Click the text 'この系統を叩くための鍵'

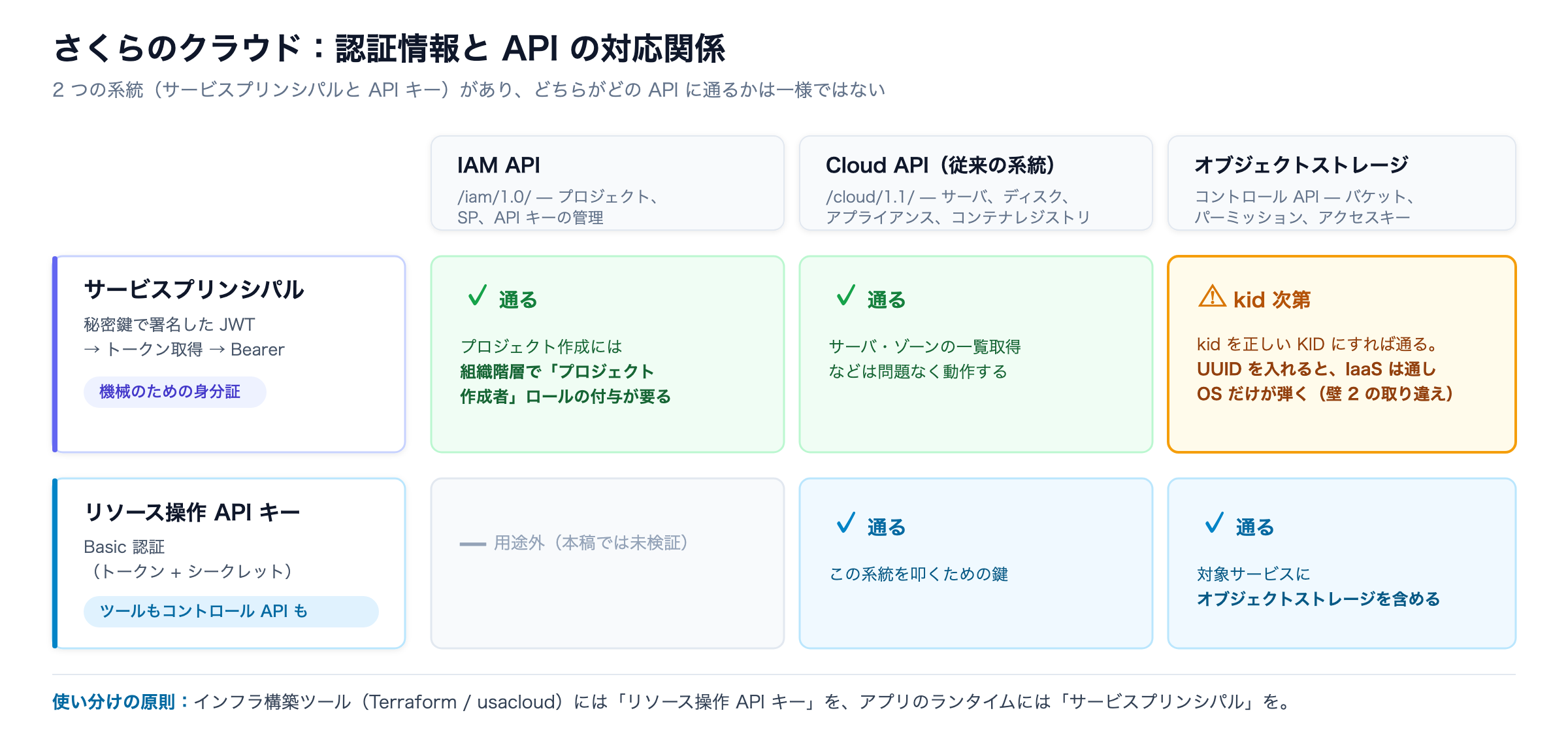tap(918, 574)
